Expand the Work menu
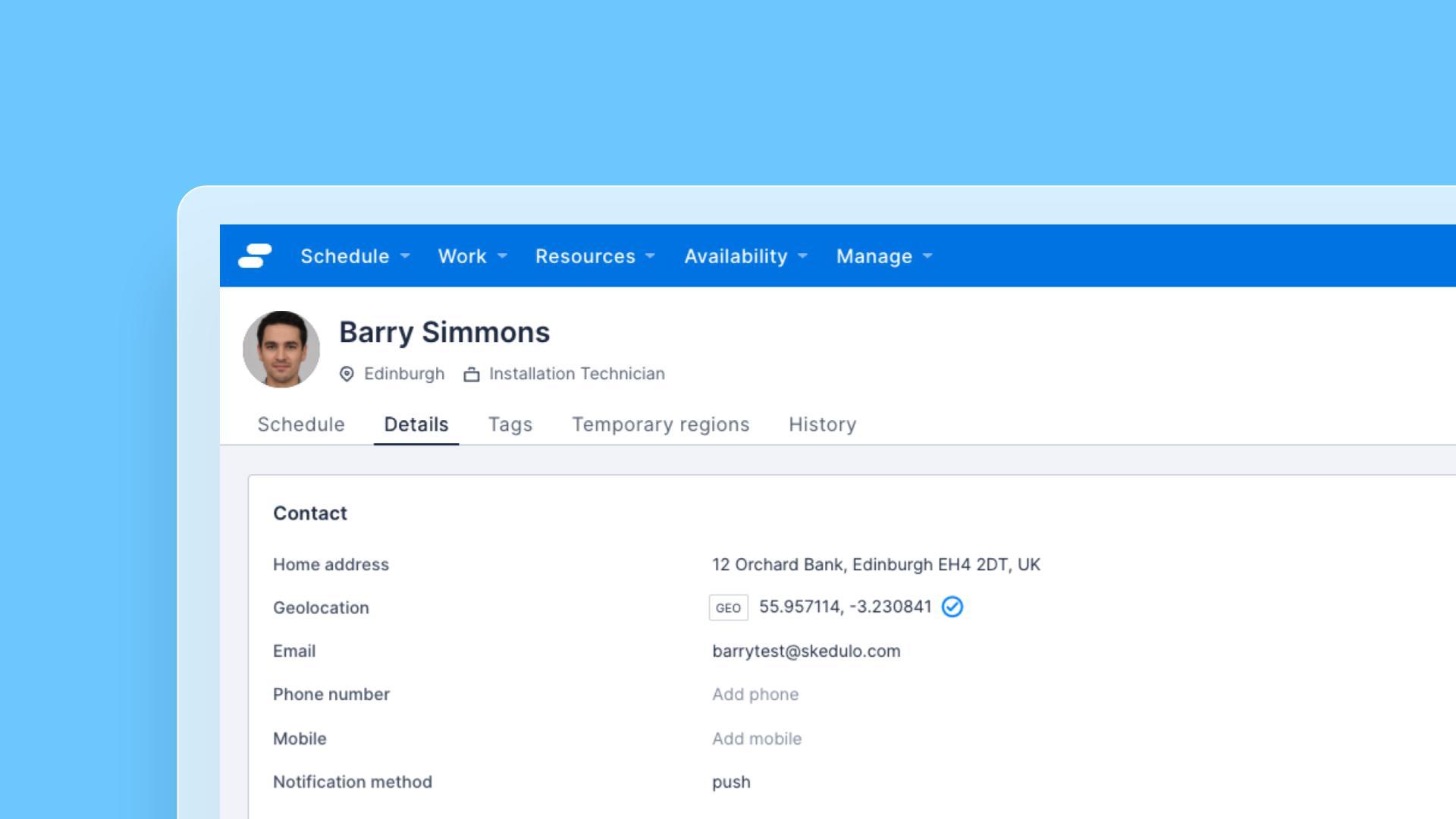This screenshot has height=819, width=1456. pos(472,256)
